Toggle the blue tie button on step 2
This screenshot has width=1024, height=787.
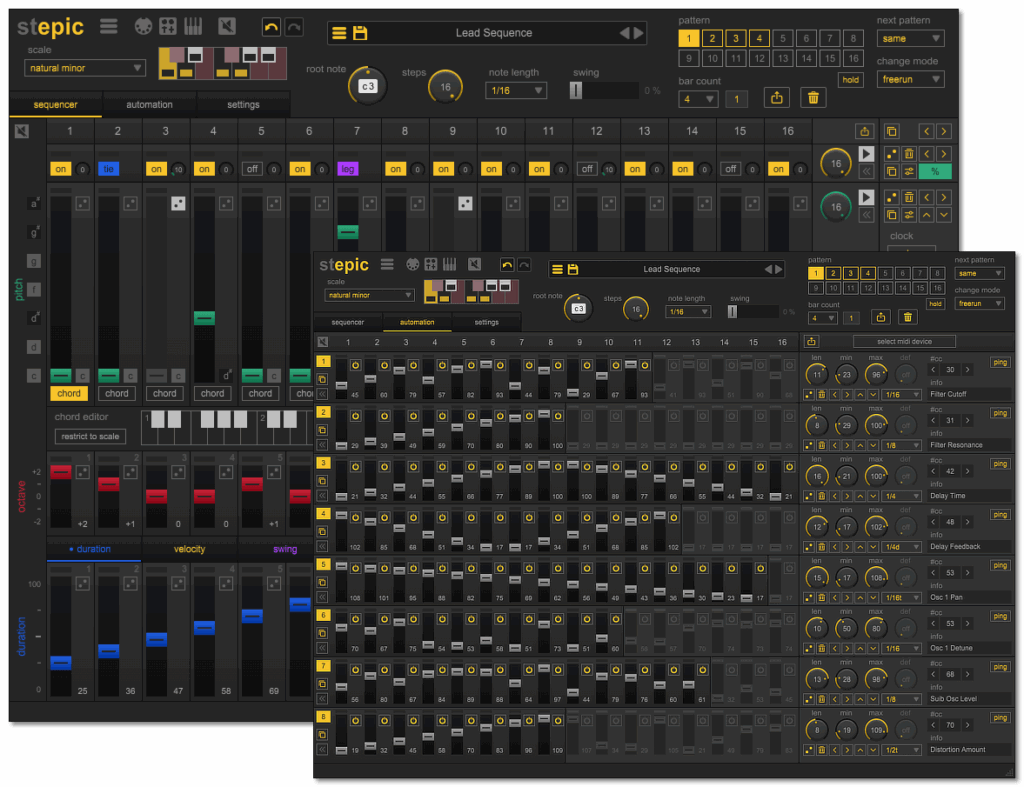[x=109, y=169]
